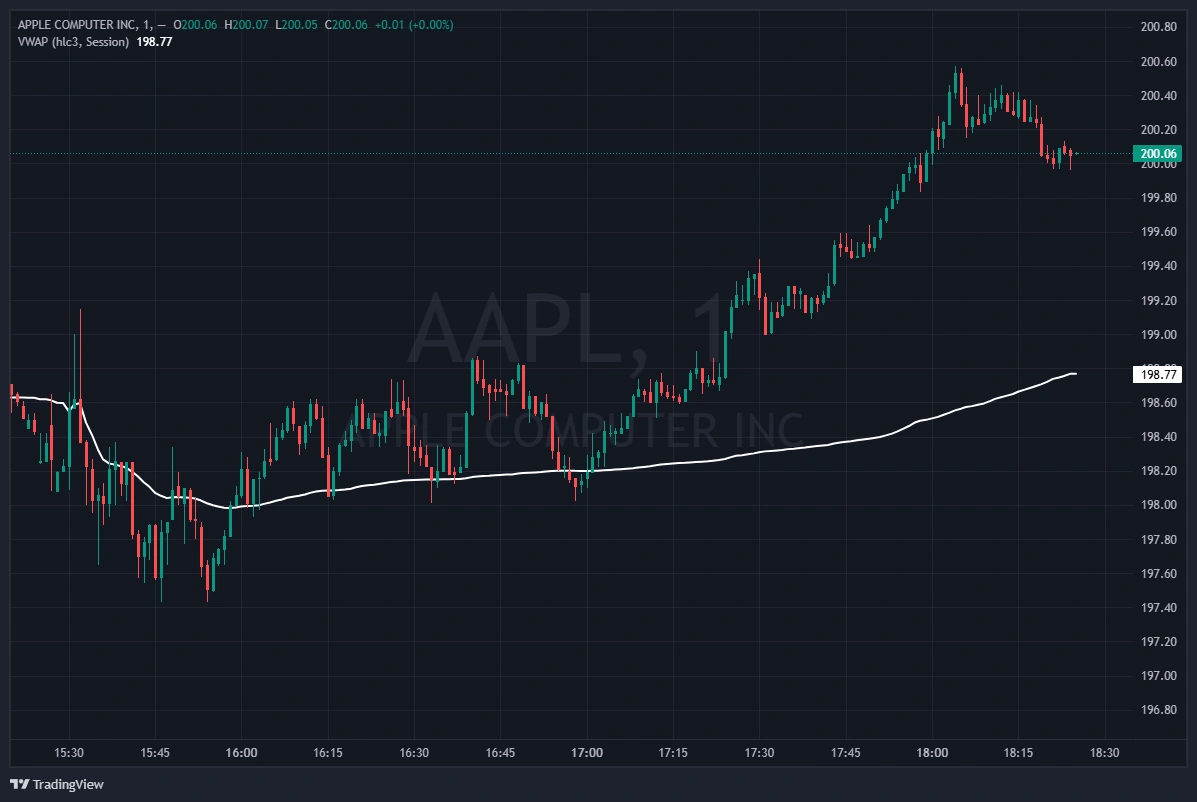Select the VWAP (hlc3, Session) indicator legend
The height and width of the screenshot is (802, 1197).
click(x=73, y=42)
